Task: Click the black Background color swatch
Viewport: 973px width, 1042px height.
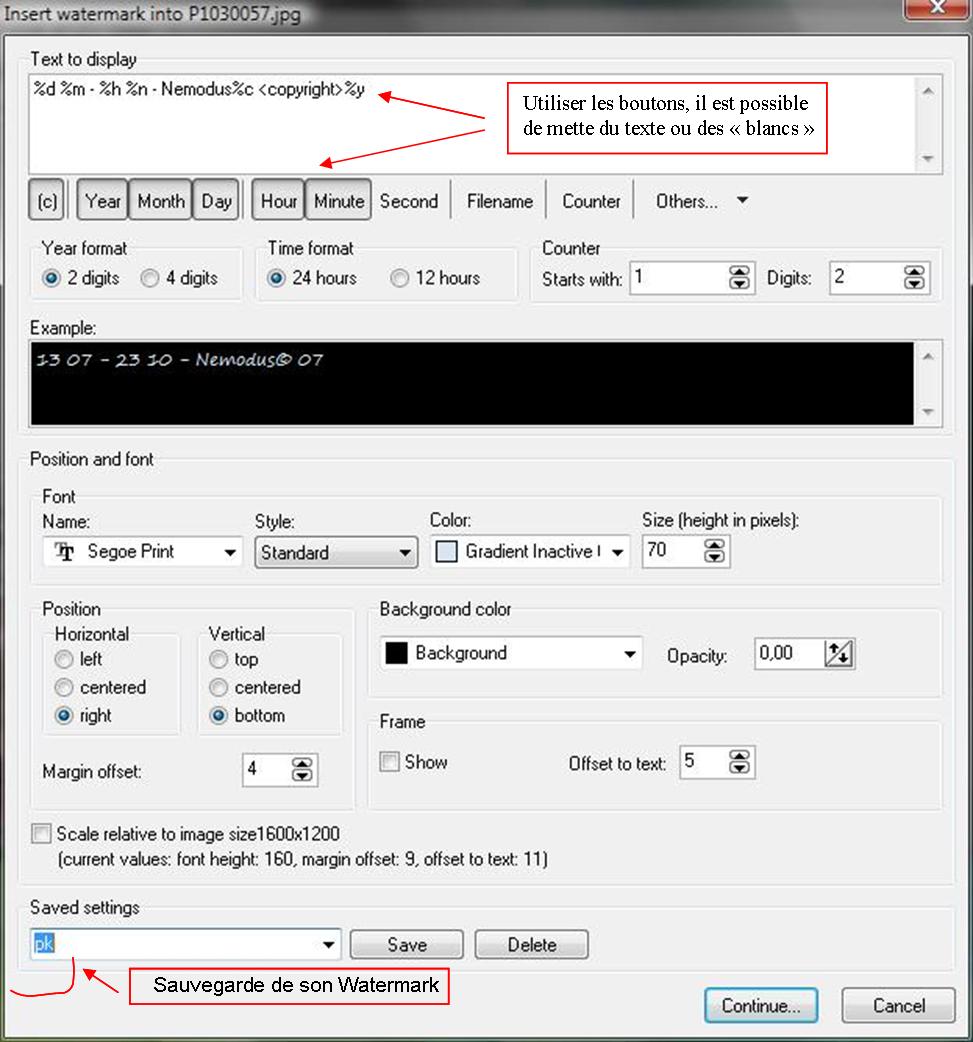Action: [x=396, y=654]
